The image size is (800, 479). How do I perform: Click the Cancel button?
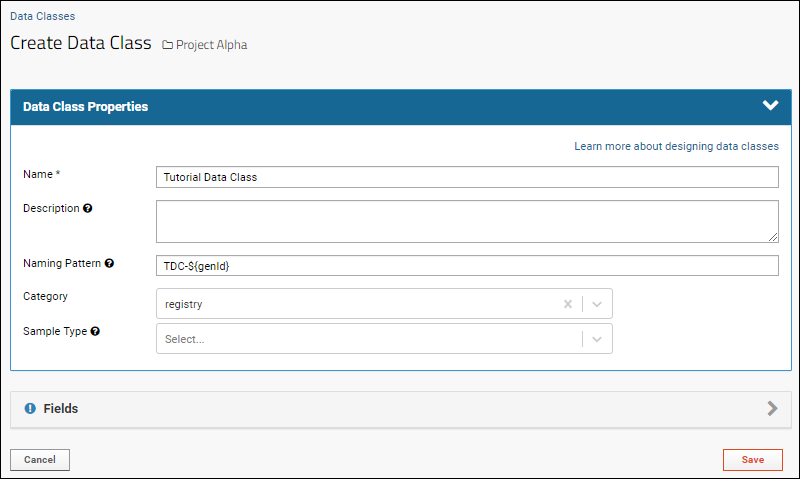40,460
